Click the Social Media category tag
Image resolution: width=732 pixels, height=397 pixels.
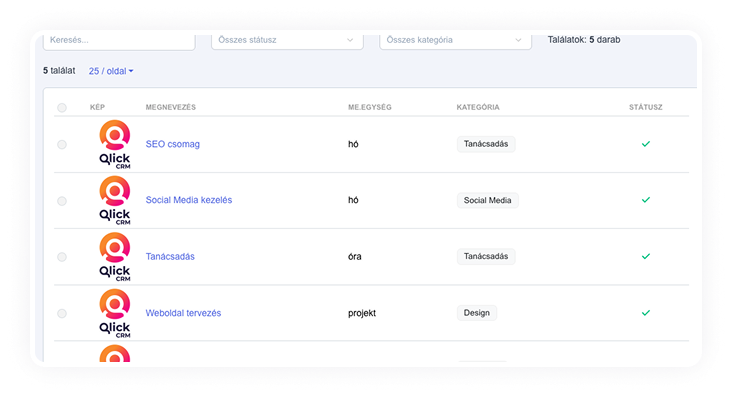tap(487, 200)
